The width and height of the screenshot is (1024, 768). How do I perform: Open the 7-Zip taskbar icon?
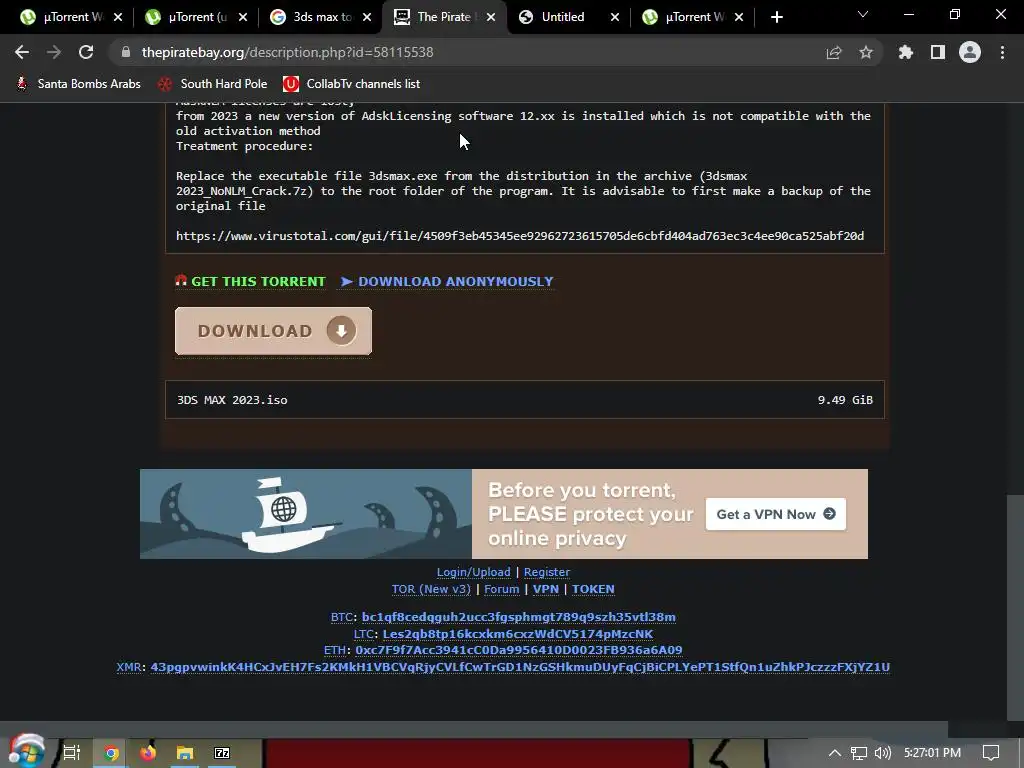pyautogui.click(x=222, y=753)
